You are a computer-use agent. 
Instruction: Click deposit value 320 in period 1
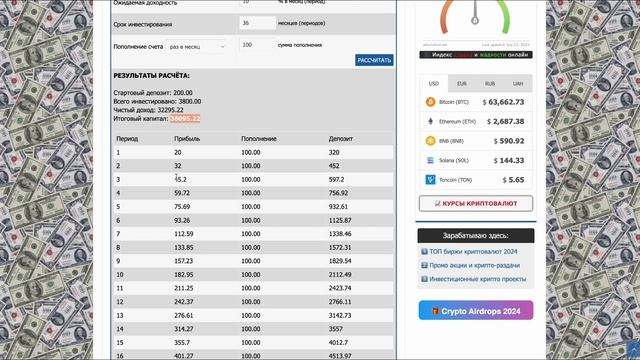pyautogui.click(x=334, y=152)
